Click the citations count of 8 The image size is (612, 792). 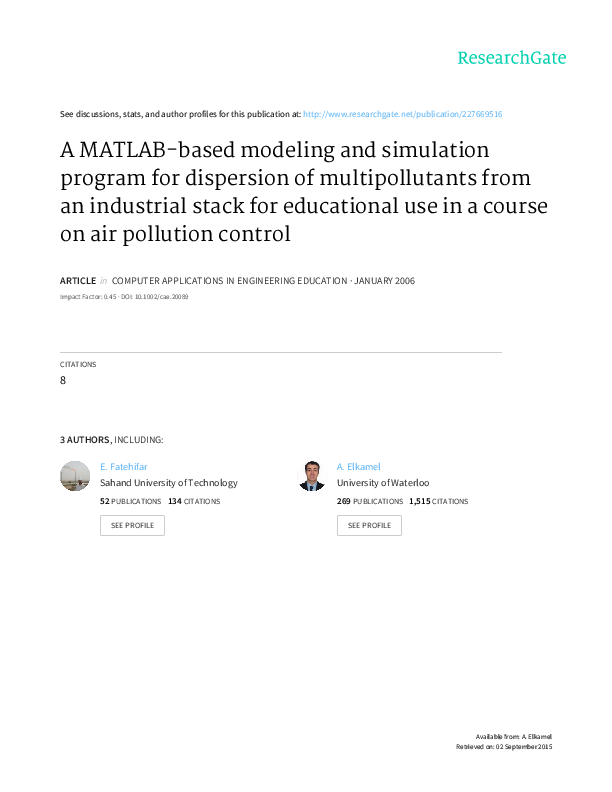pos(64,380)
